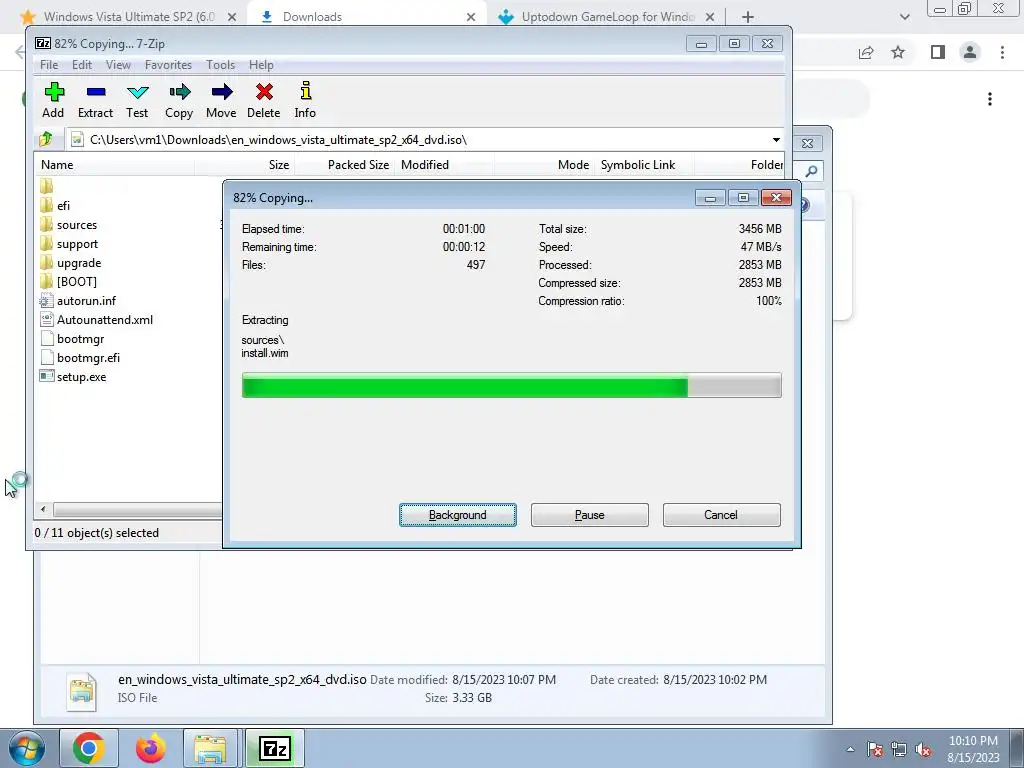Click the Test toolbar icon
Image resolution: width=1024 pixels, height=768 pixels.
(137, 92)
